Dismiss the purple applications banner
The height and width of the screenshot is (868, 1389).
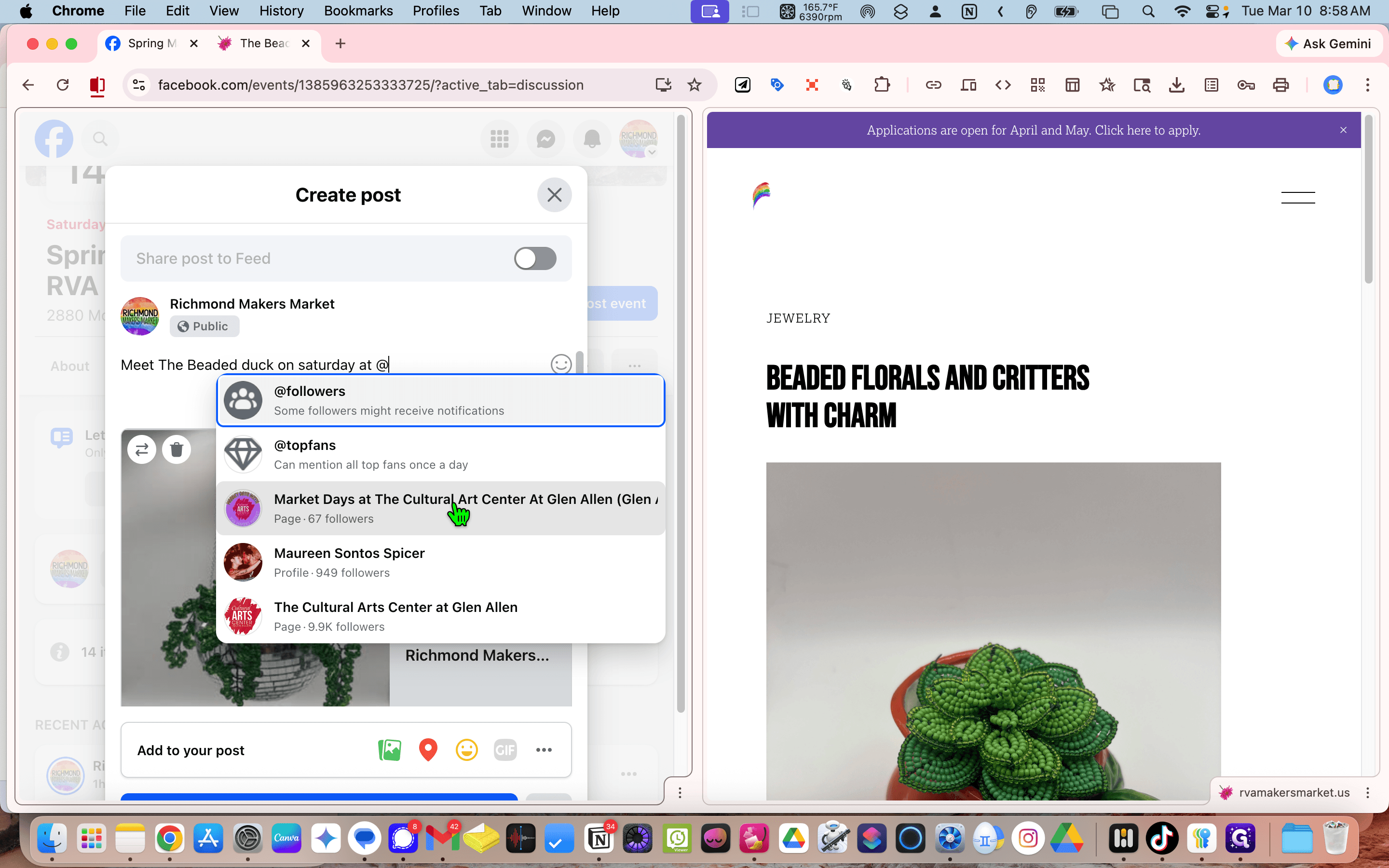point(1343,130)
